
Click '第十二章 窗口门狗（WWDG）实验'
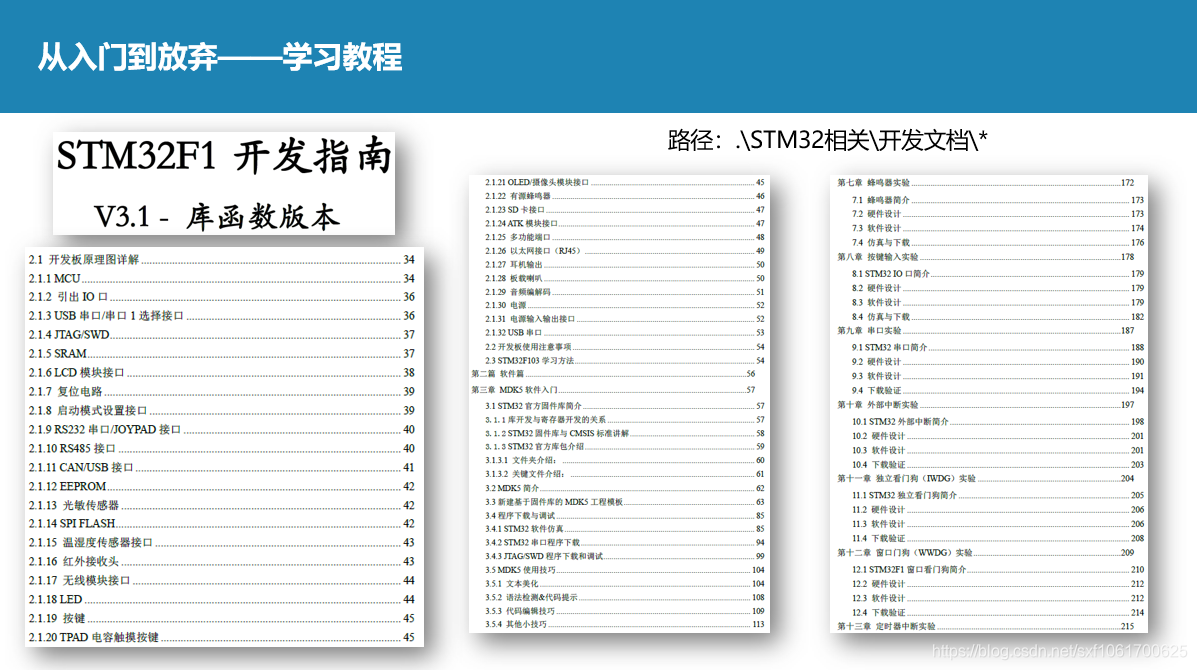click(986, 553)
